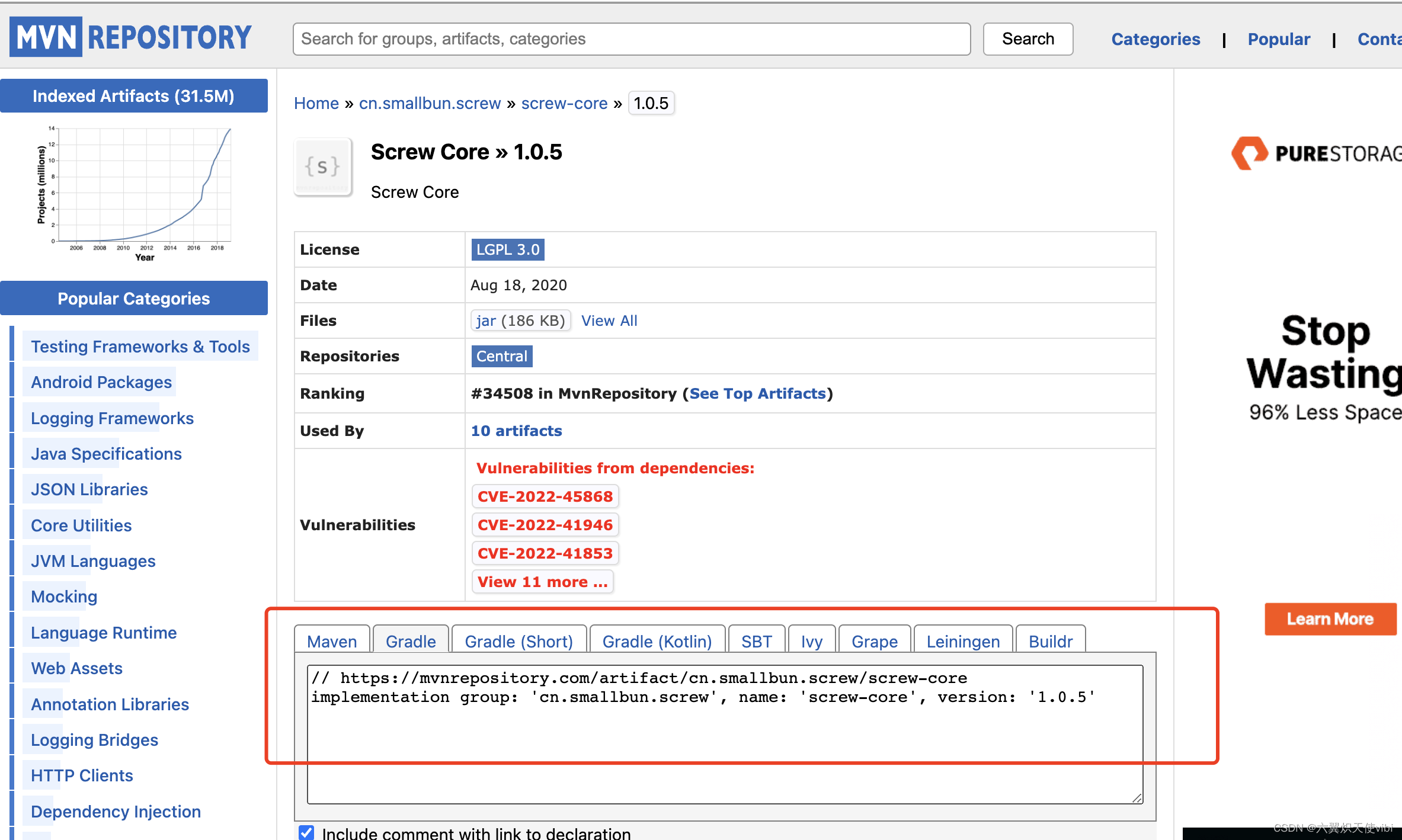Open Core Utilities category

click(x=81, y=525)
